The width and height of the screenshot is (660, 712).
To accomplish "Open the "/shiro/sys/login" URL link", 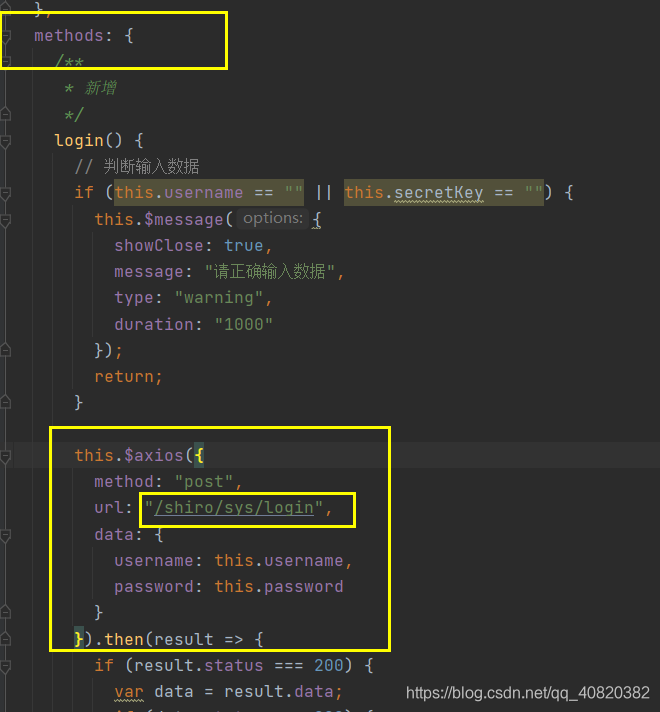I will (234, 508).
